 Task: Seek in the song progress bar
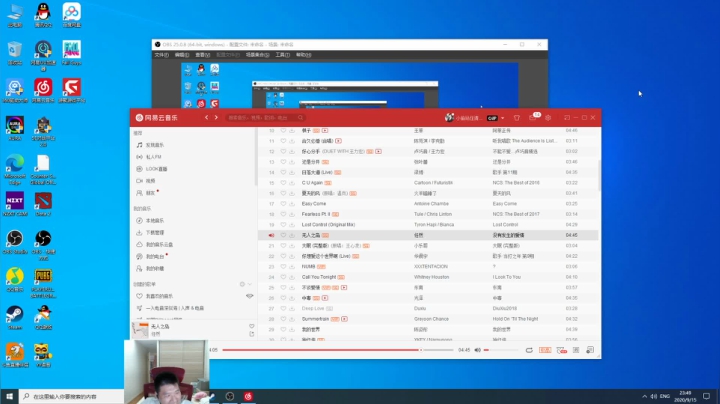click(x=338, y=350)
